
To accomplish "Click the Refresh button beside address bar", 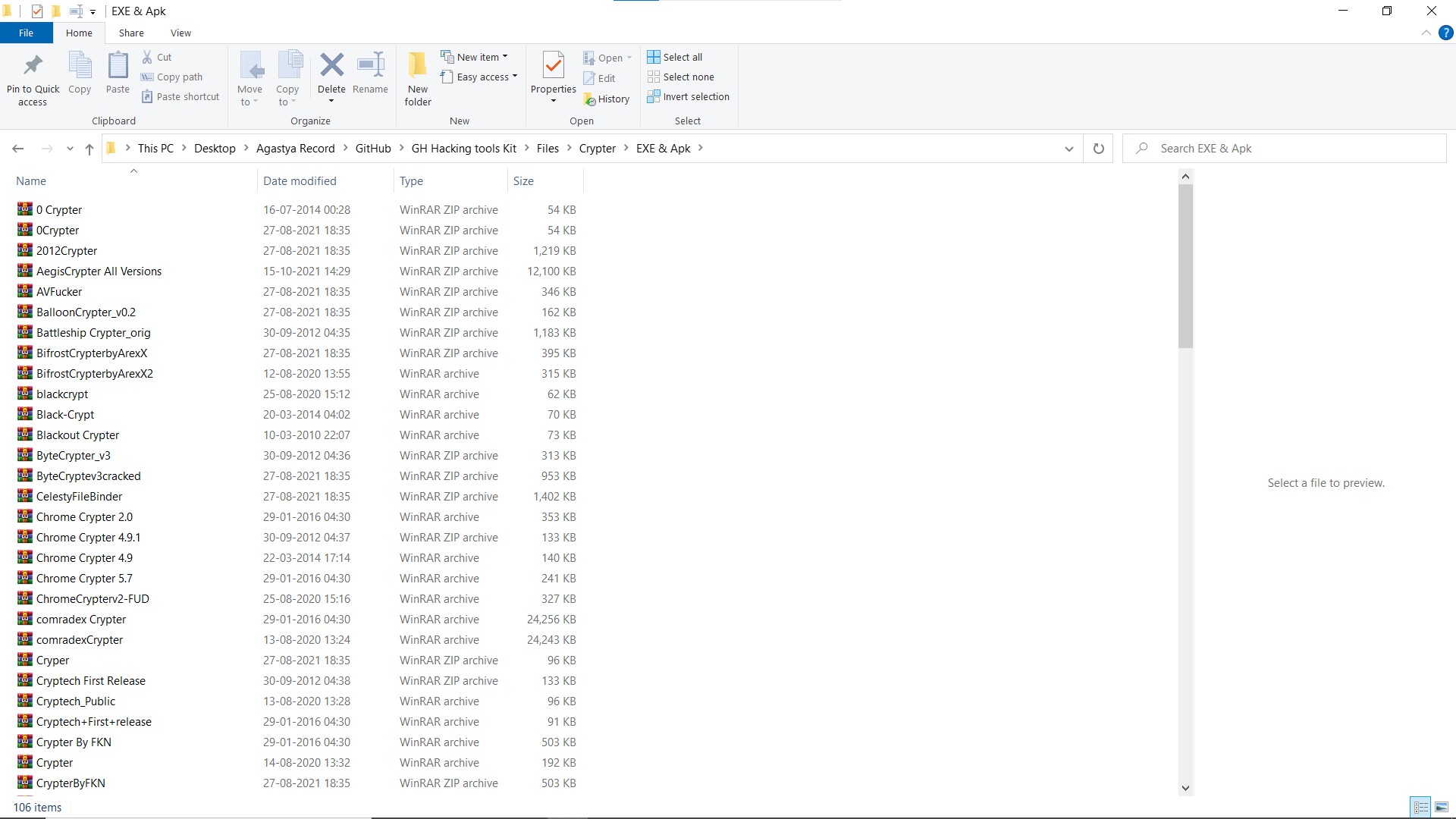I will (x=1098, y=149).
